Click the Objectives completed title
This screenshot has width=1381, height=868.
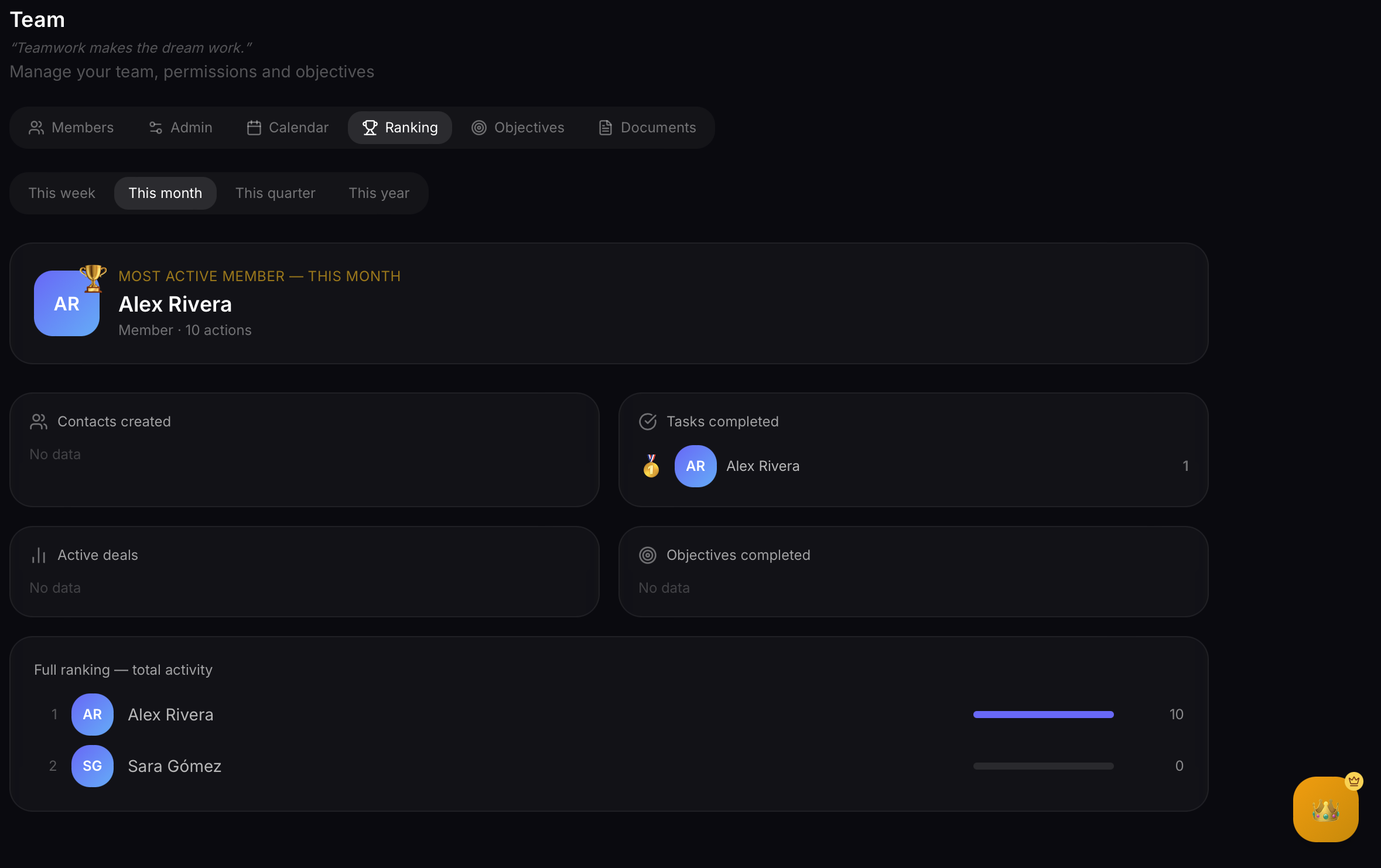739,555
